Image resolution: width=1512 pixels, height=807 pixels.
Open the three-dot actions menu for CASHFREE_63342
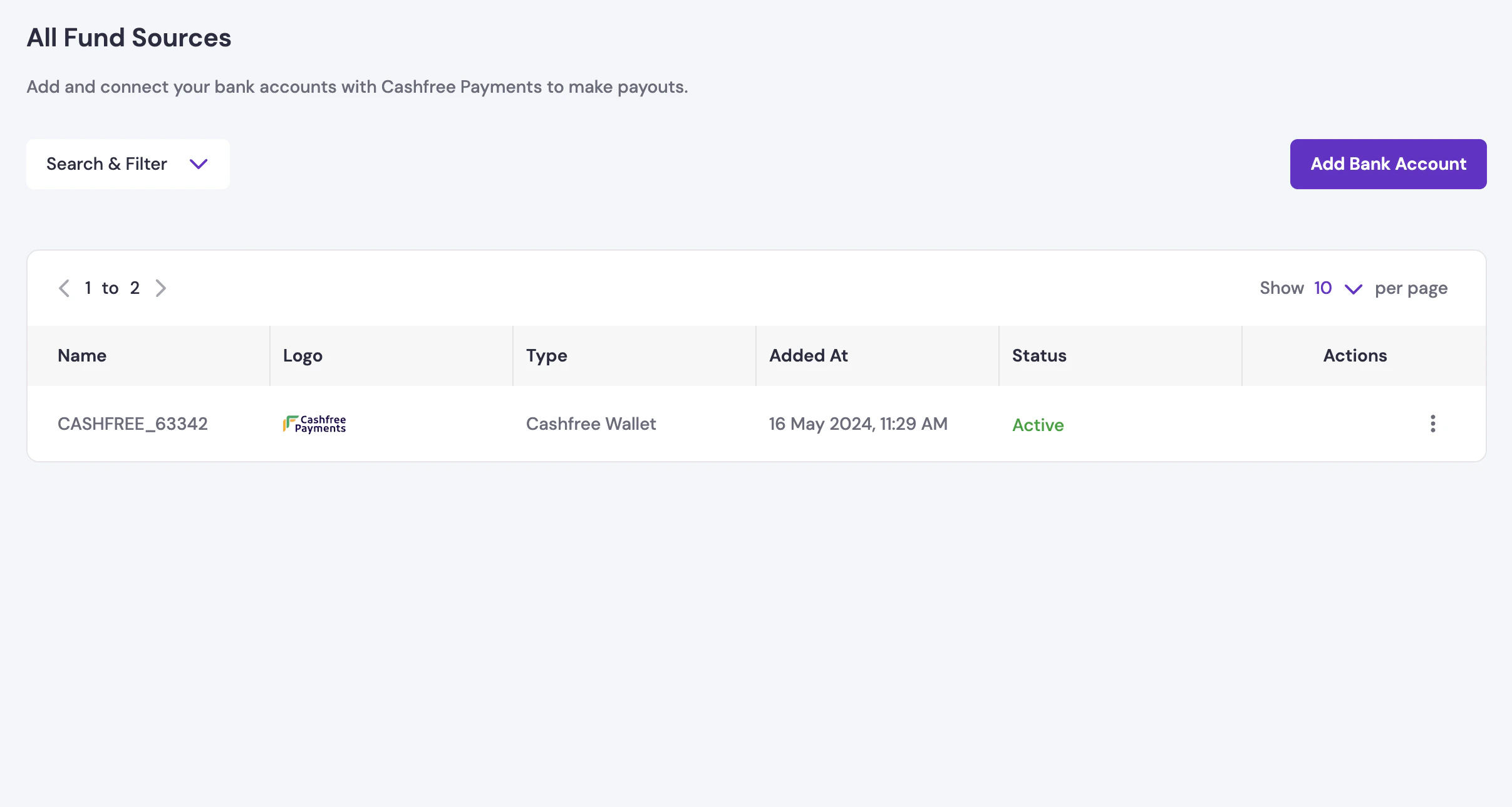click(1432, 424)
